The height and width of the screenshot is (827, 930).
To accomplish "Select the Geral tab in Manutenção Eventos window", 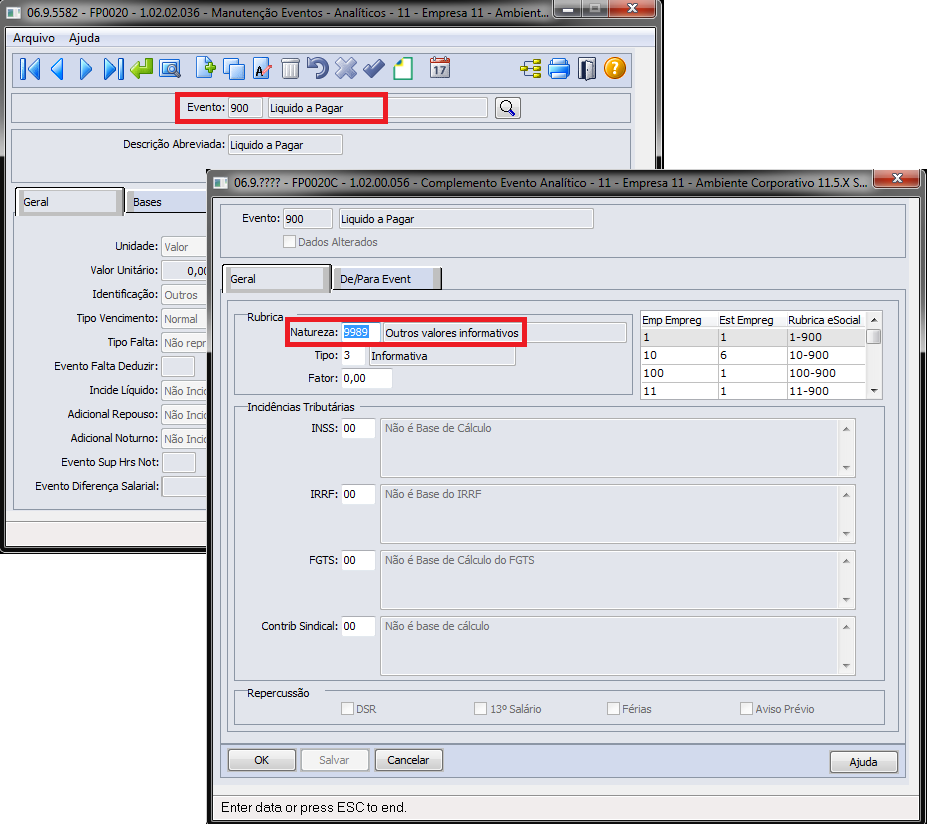I will point(69,202).
